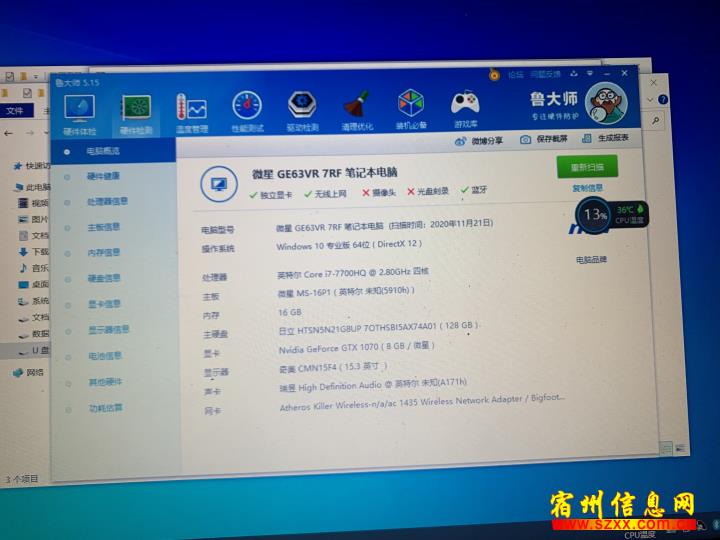Click search magnifier in File Explorer
Viewport: 720px width, 540px height.
[x=656, y=120]
